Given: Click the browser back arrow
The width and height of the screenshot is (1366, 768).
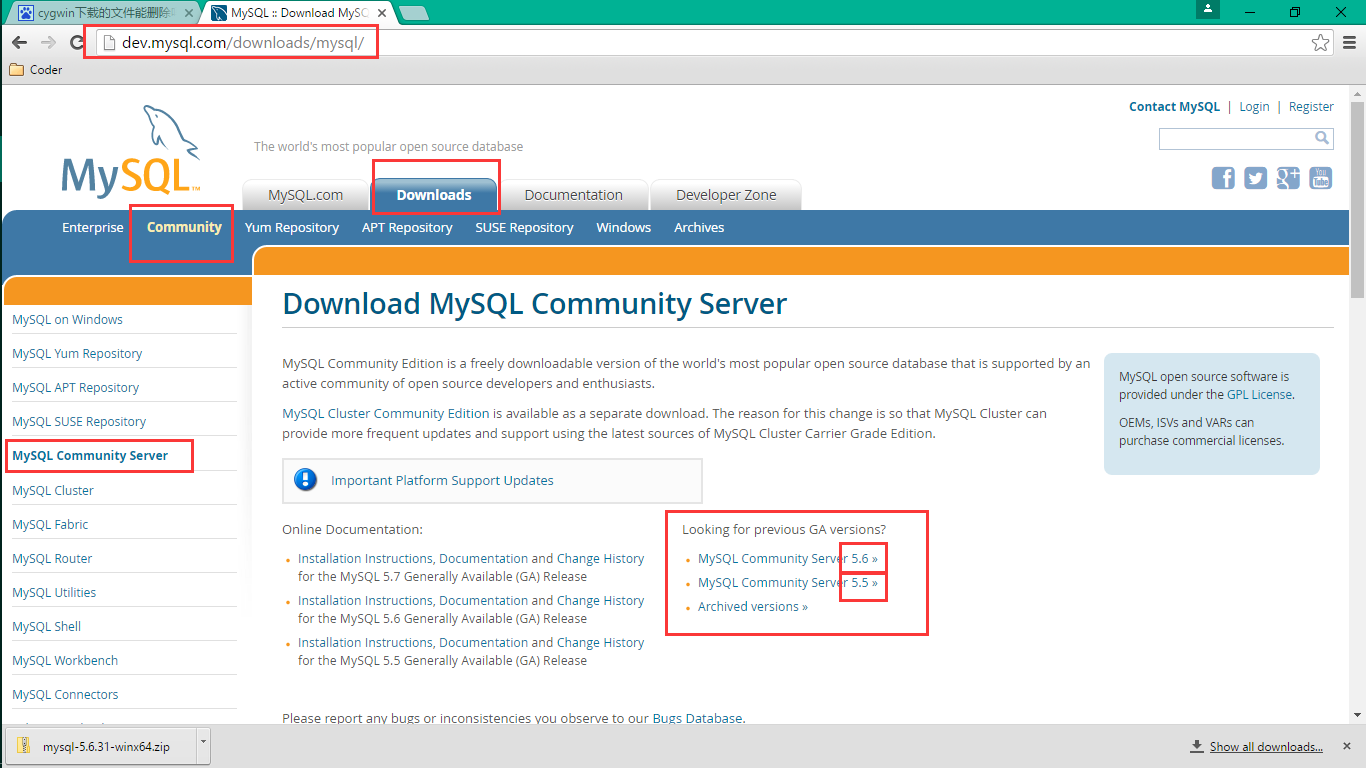Looking at the screenshot, I should tap(19, 42).
